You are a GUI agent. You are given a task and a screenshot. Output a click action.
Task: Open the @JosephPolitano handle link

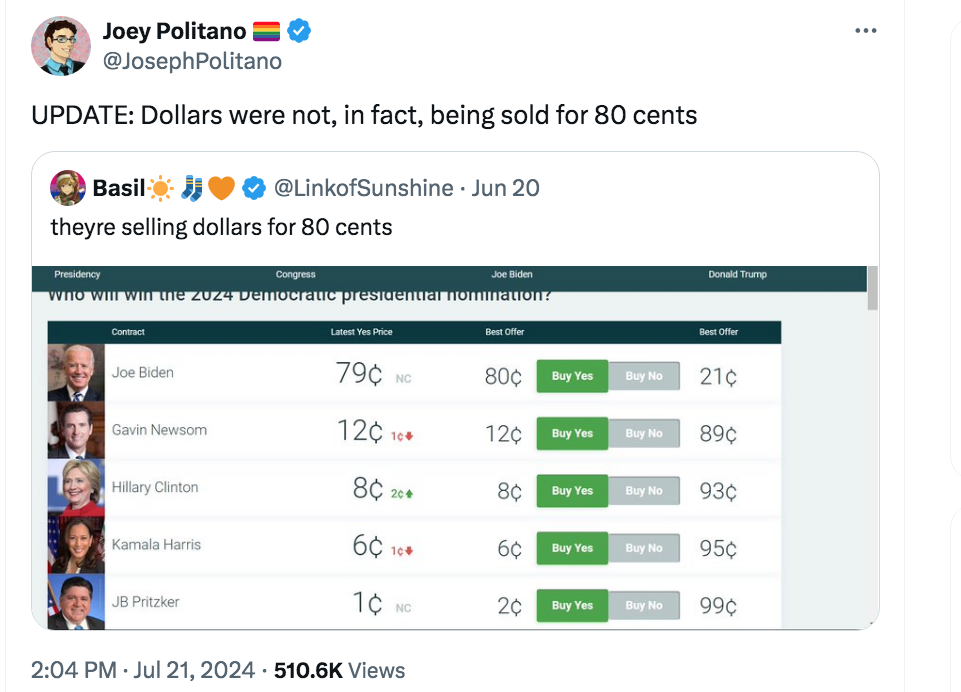coord(192,61)
